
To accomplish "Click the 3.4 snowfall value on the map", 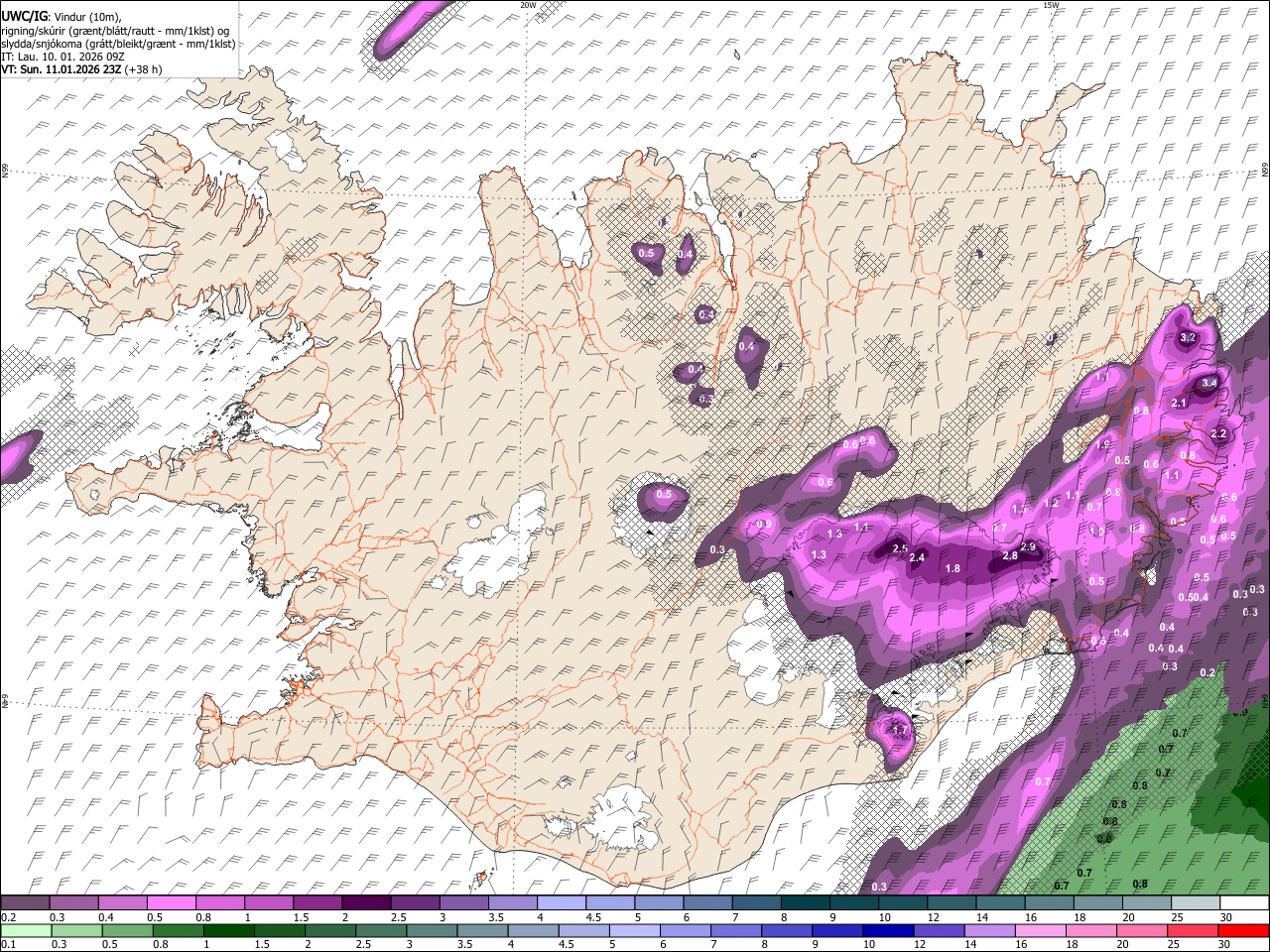I will click(x=1208, y=382).
